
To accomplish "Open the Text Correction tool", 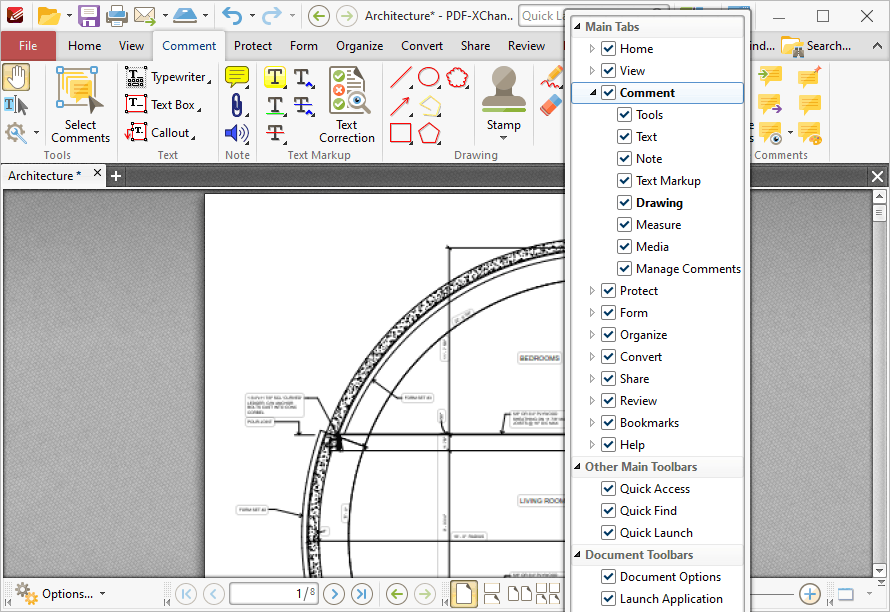I will coord(347,105).
